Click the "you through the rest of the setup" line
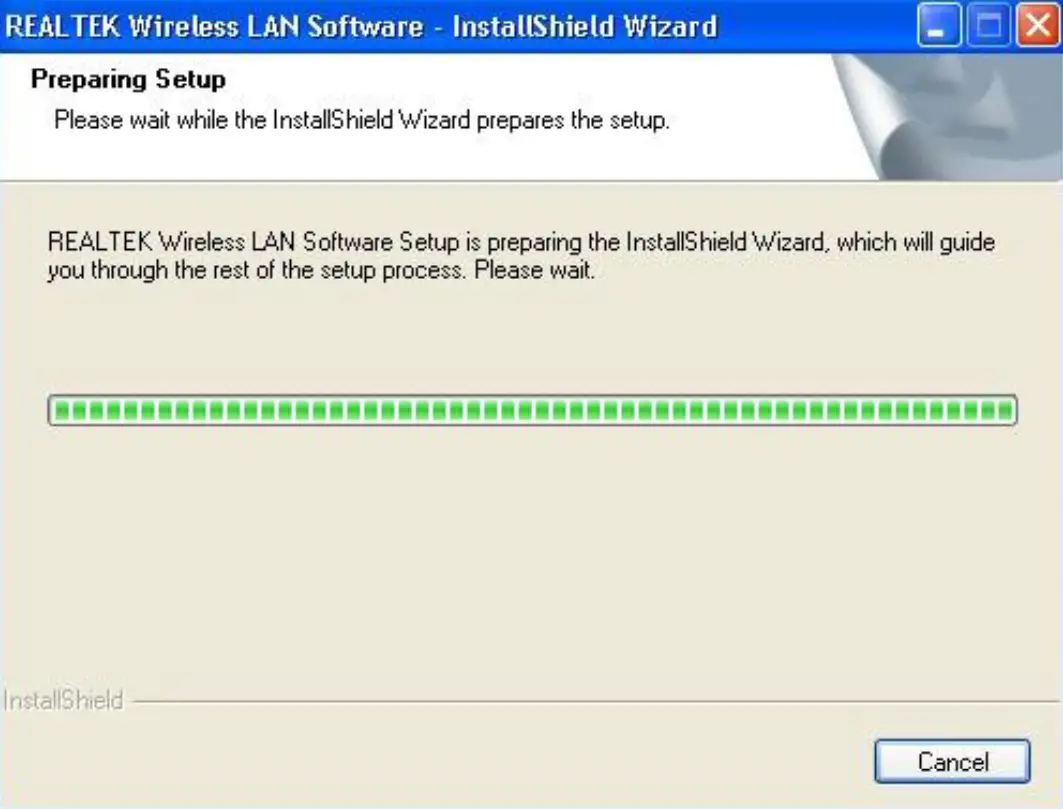1063x809 pixels. [x=256, y=270]
